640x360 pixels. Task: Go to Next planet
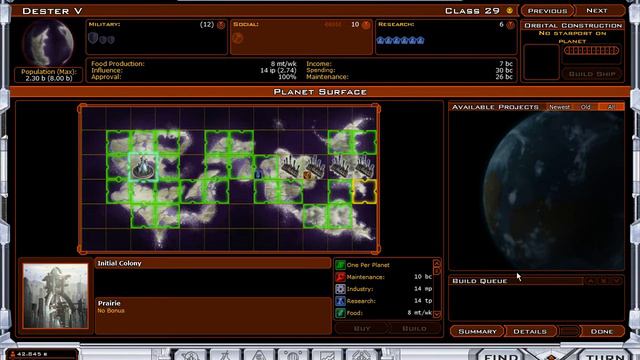(x=597, y=11)
